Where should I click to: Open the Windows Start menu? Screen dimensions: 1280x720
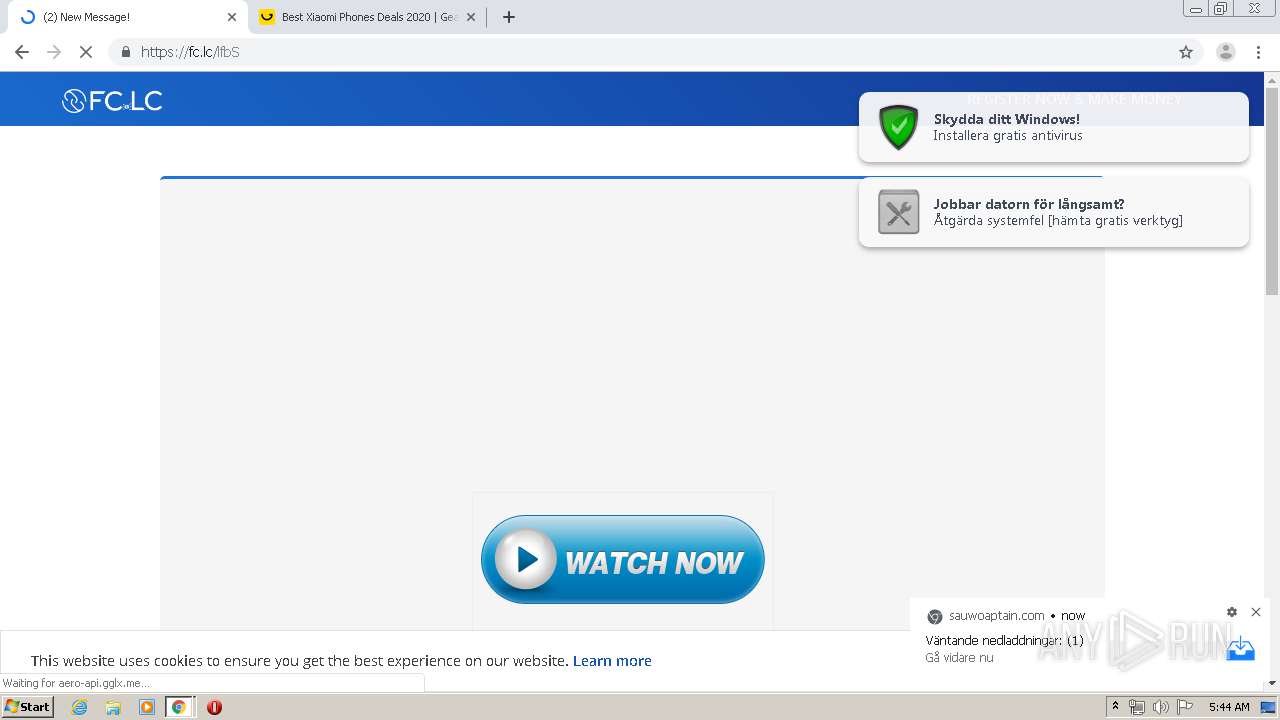pos(28,707)
